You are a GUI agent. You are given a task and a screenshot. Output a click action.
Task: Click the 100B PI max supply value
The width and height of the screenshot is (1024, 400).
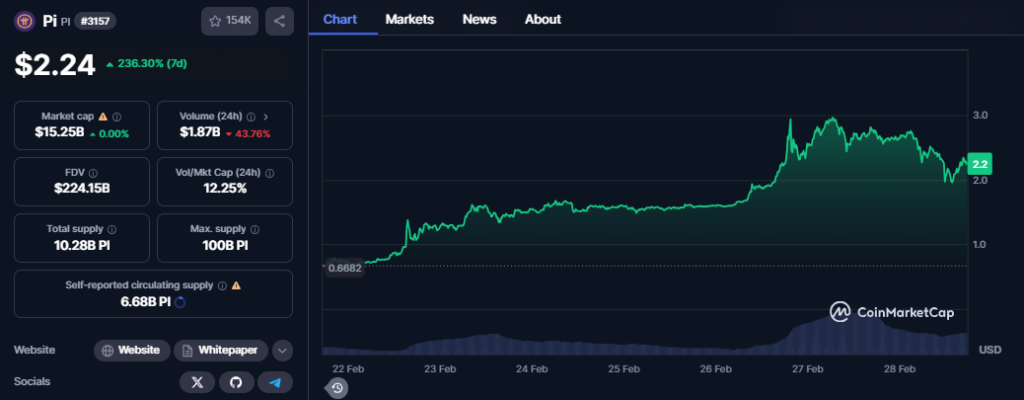225,246
